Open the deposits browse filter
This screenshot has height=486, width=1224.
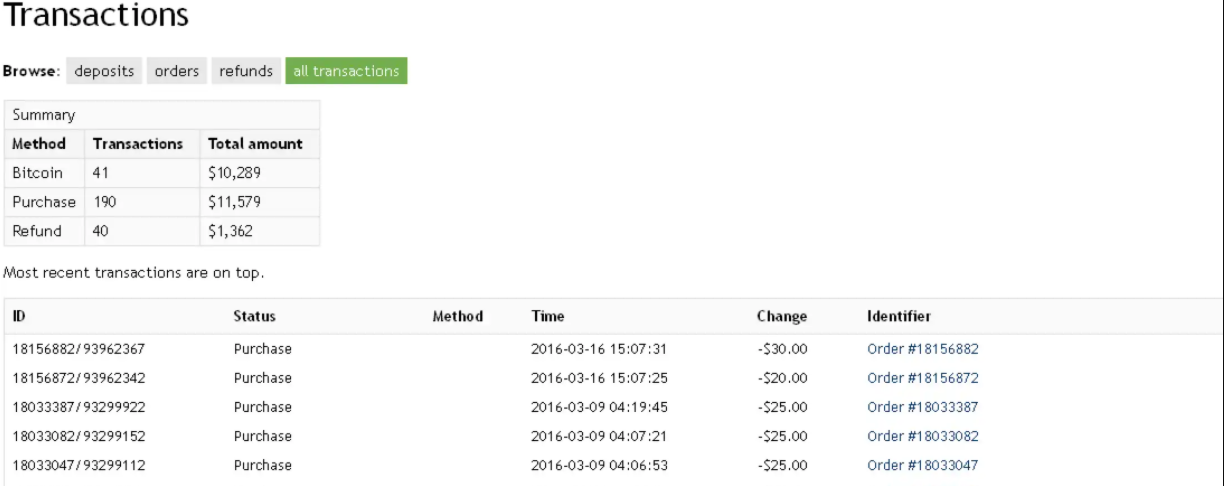pos(105,72)
